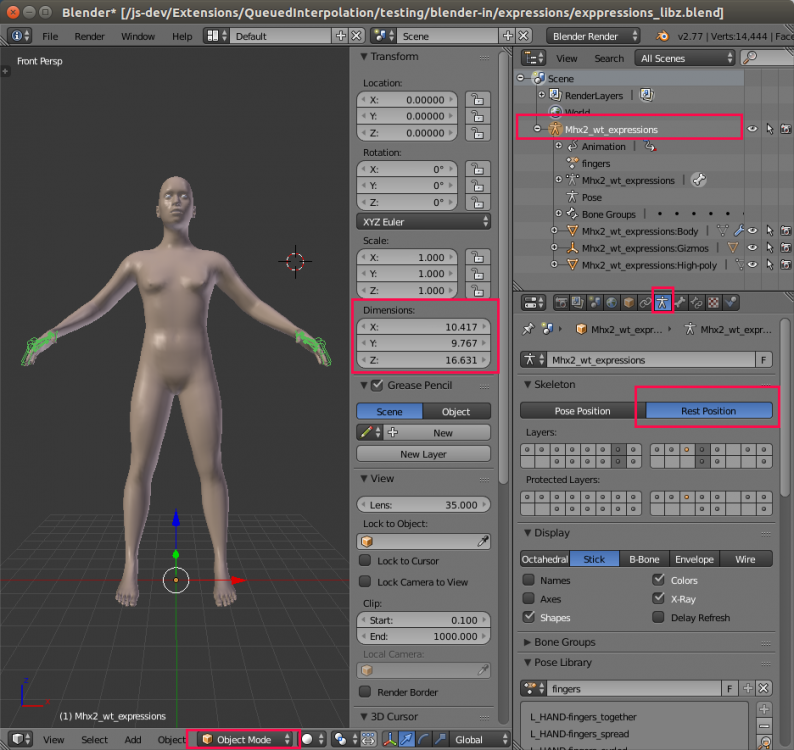Click the New Layer button

click(x=423, y=454)
